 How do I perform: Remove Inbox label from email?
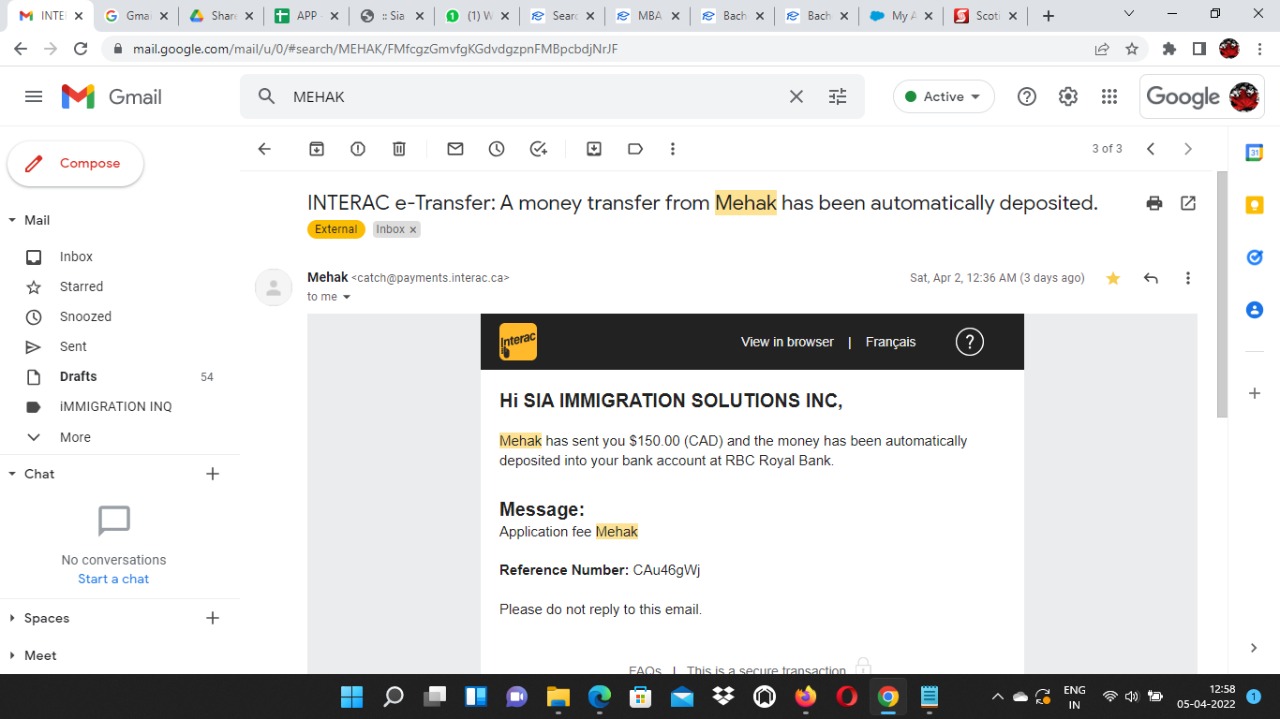(x=413, y=230)
